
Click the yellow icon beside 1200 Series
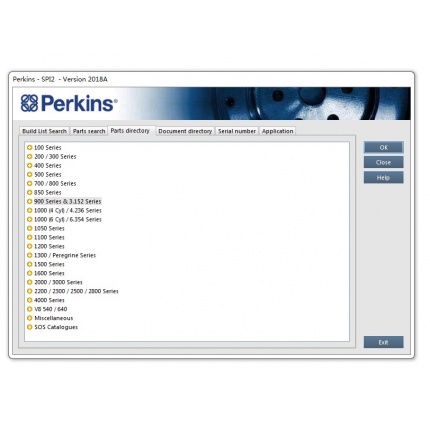pos(30,246)
